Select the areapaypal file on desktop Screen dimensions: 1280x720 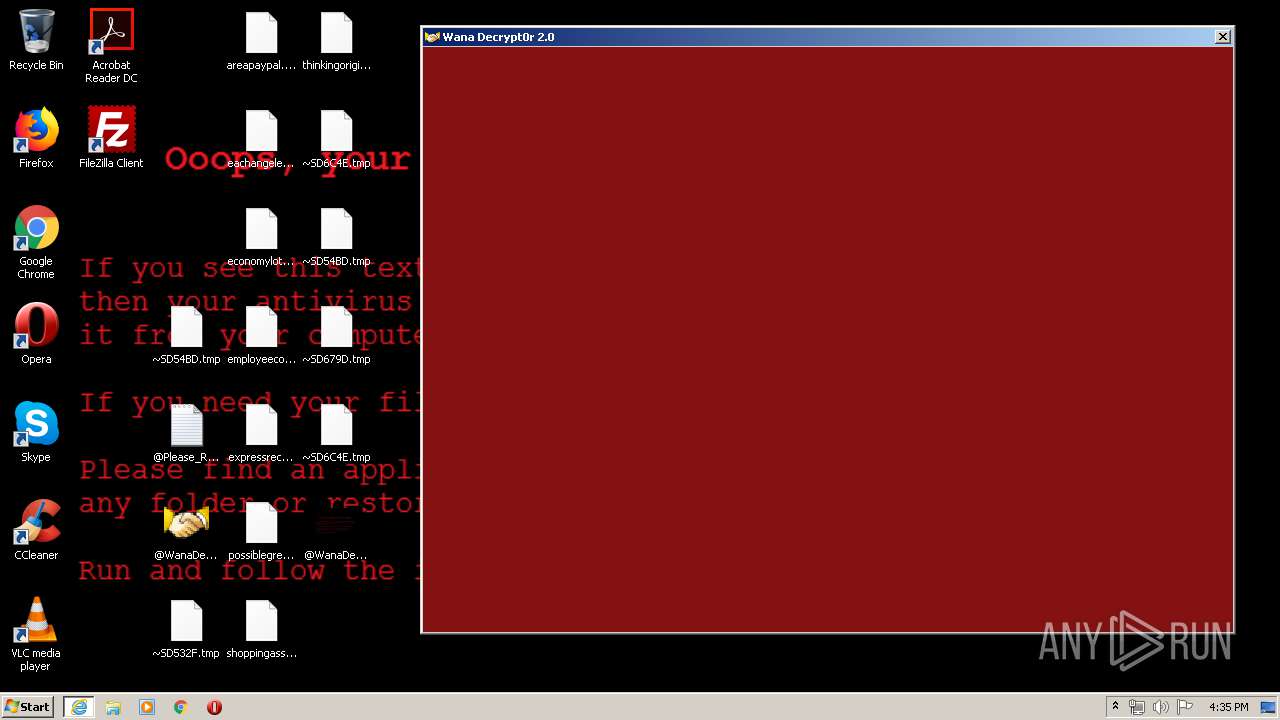(261, 40)
